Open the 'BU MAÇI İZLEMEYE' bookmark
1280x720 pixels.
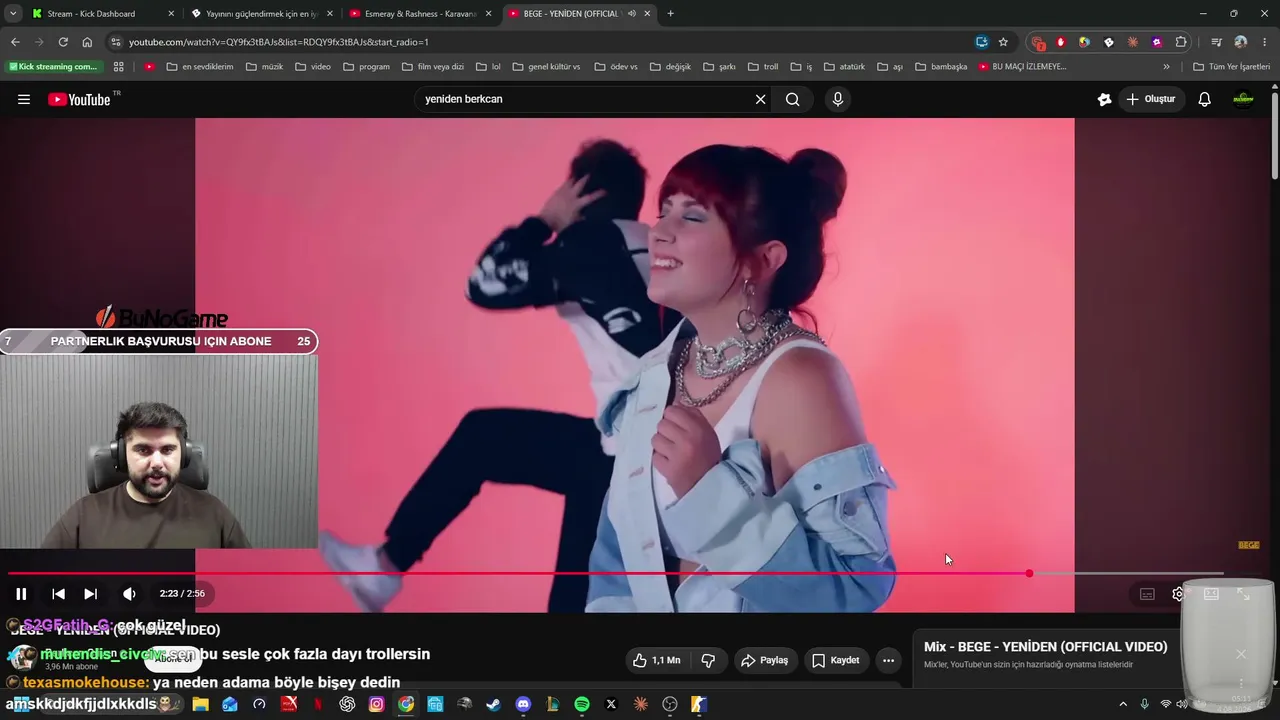[1022, 67]
